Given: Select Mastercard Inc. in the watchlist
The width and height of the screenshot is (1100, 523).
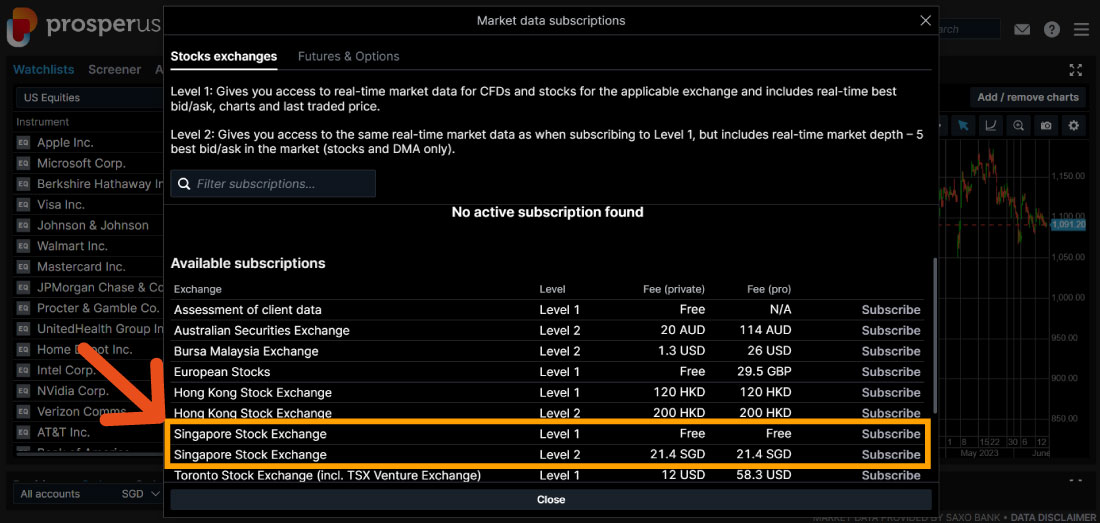Looking at the screenshot, I should tap(81, 266).
